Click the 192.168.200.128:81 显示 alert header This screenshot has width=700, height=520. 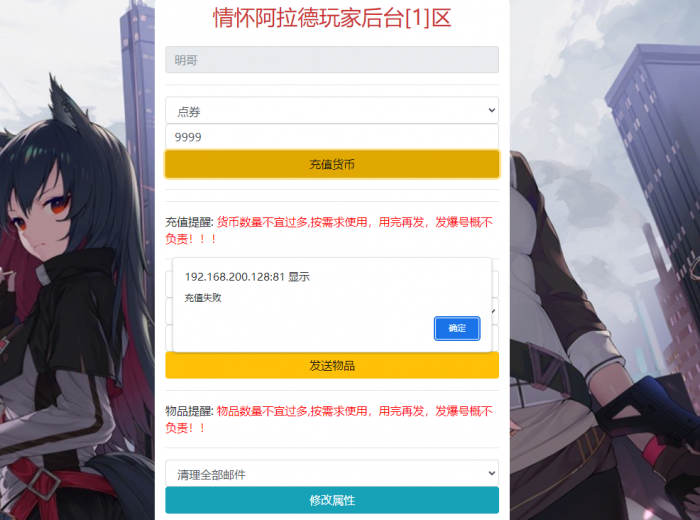point(247,277)
